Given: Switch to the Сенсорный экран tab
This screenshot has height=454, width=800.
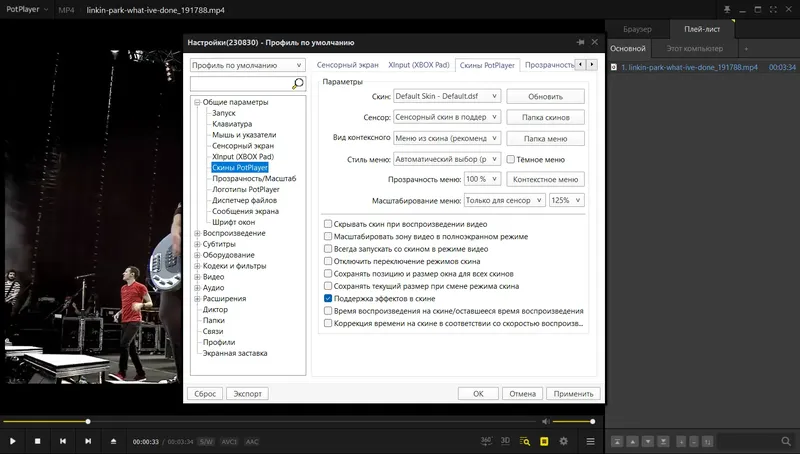Looking at the screenshot, I should (x=347, y=65).
